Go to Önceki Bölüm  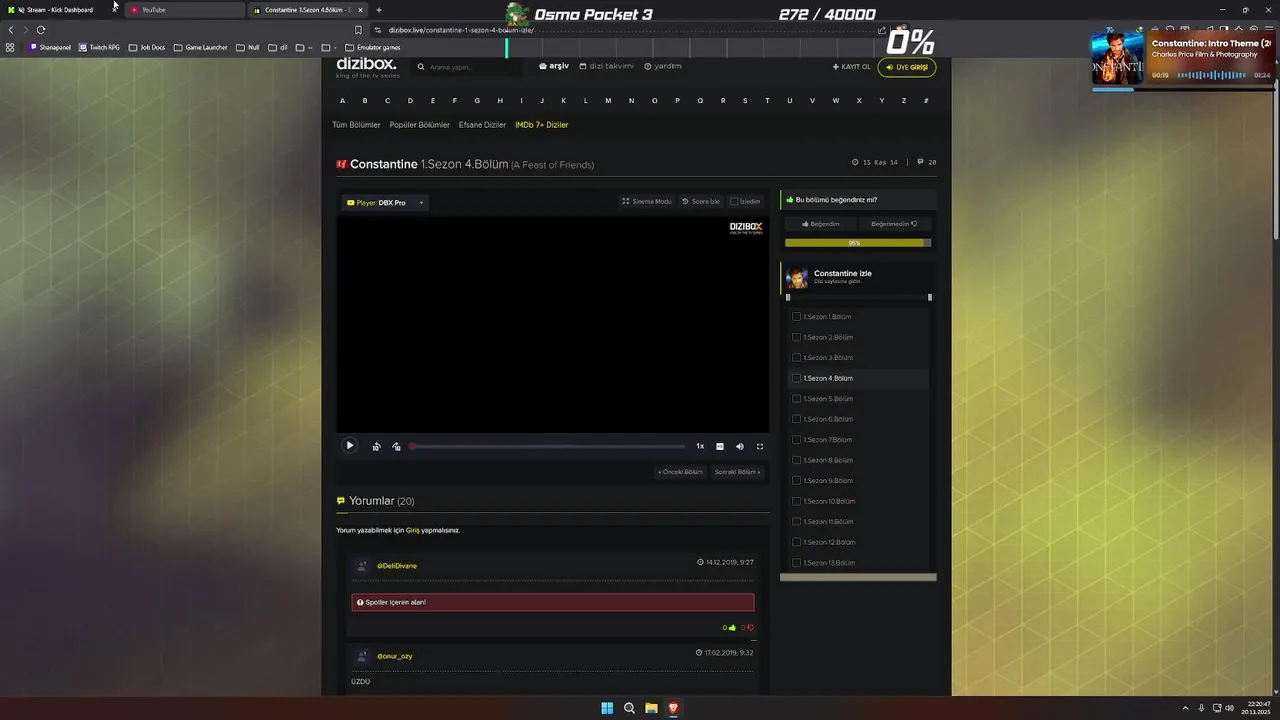[680, 472]
